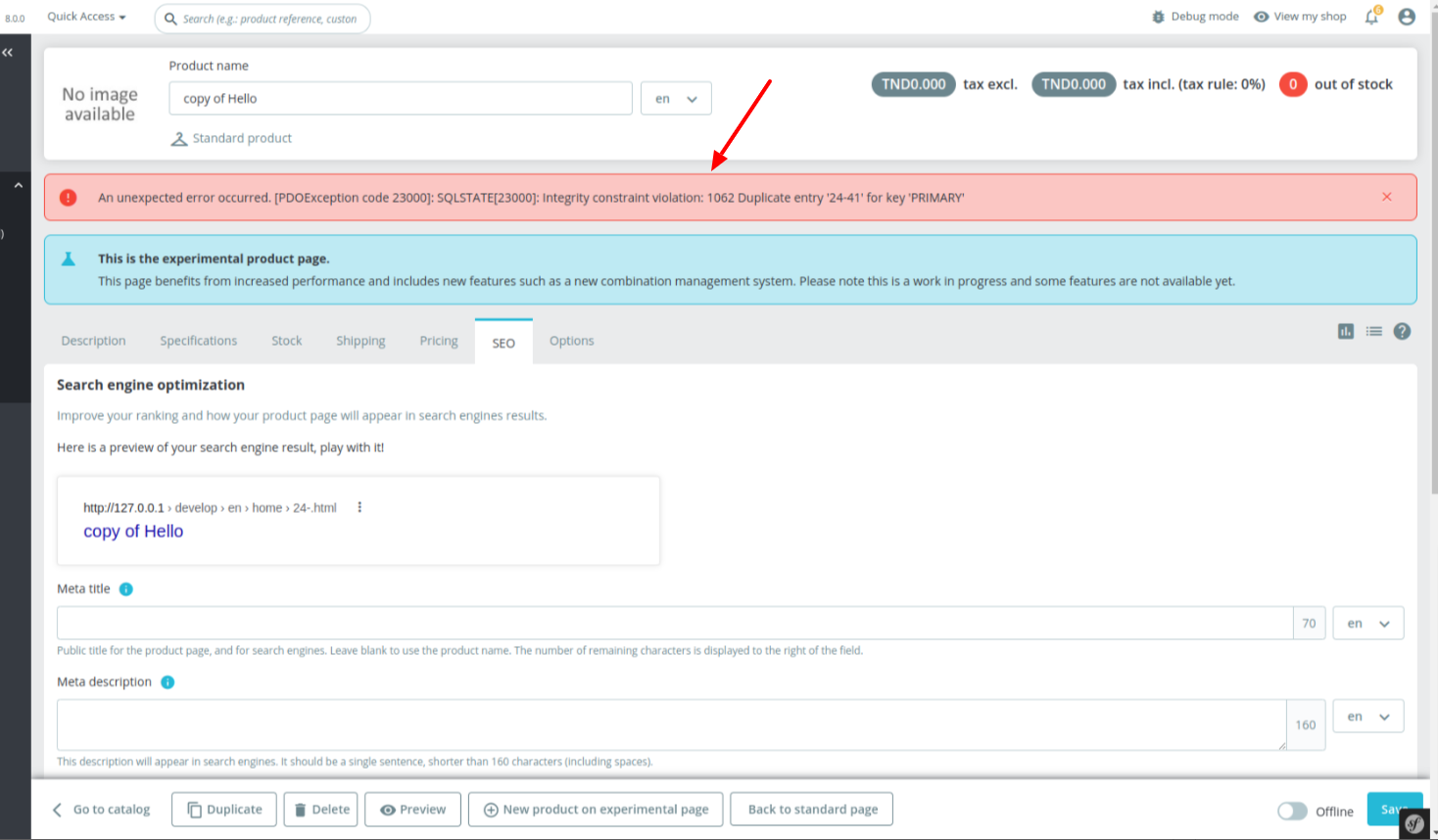Screen dimensions: 1438x840
Task: Open View my shop eye icon
Action: tap(1263, 16)
